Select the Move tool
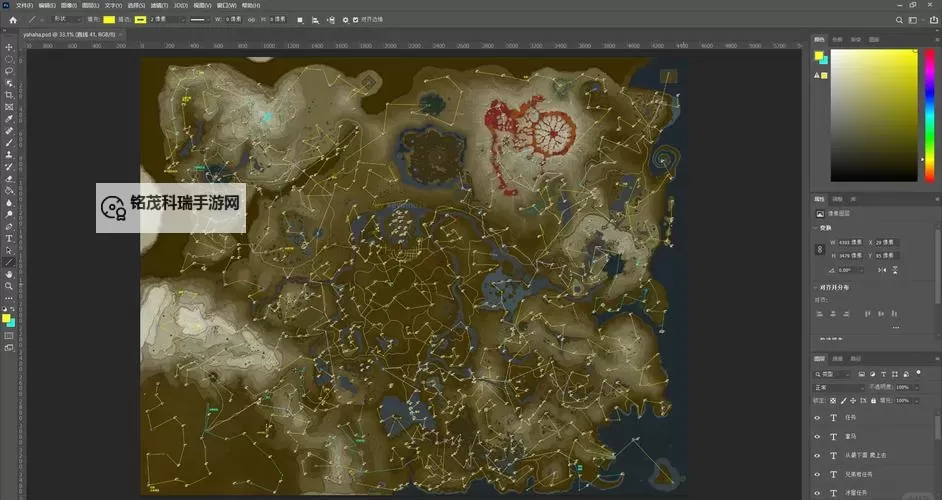The height and width of the screenshot is (500, 942). (9, 47)
